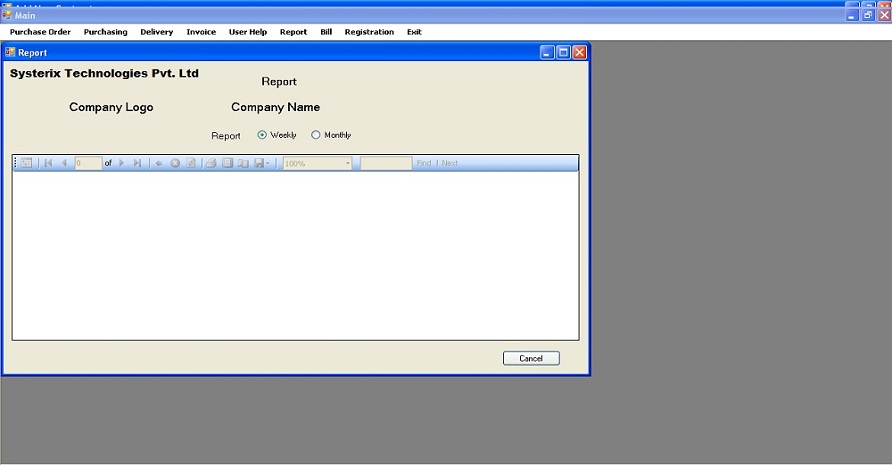Click Find in report toolbar
The image size is (892, 465).
pos(424,163)
